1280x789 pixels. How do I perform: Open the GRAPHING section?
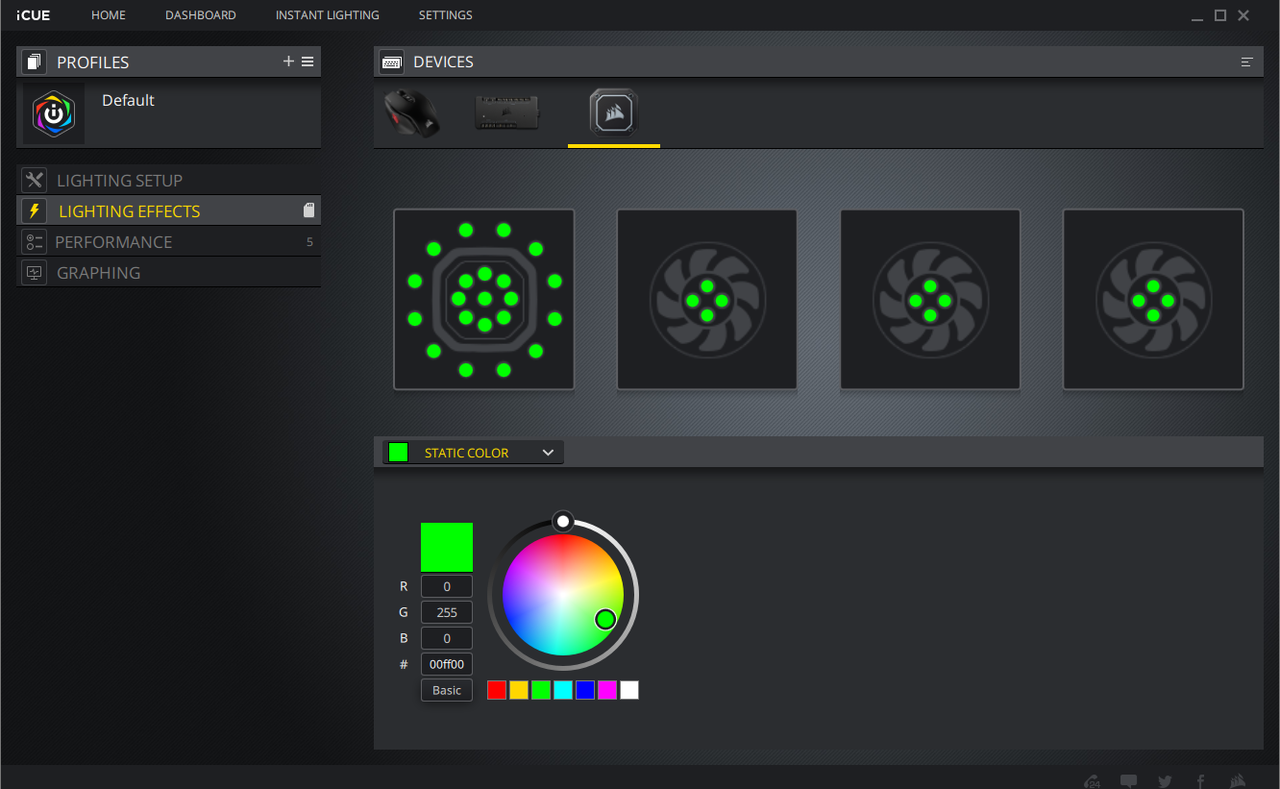click(169, 273)
